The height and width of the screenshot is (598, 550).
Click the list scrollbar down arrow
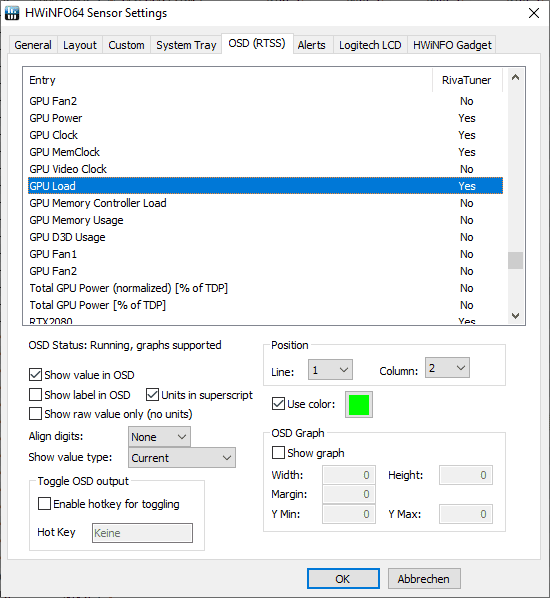(x=516, y=315)
